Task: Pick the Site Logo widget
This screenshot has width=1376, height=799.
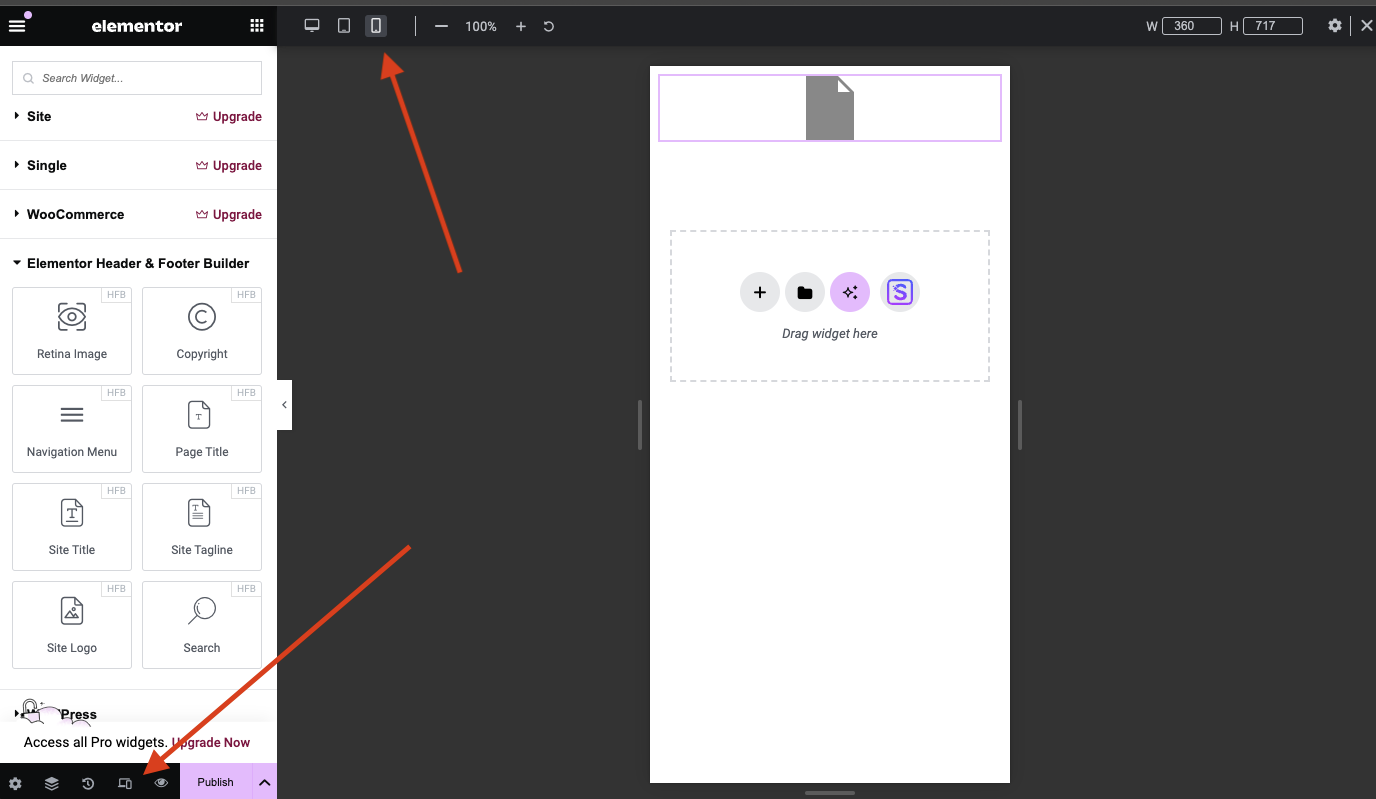Action: 72,624
